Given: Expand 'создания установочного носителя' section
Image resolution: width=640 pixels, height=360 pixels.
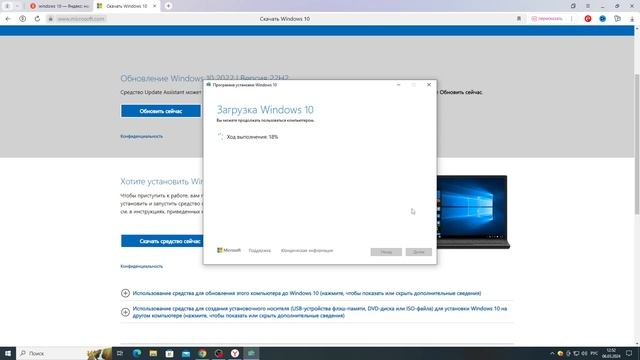Looking at the screenshot, I should (x=314, y=312).
